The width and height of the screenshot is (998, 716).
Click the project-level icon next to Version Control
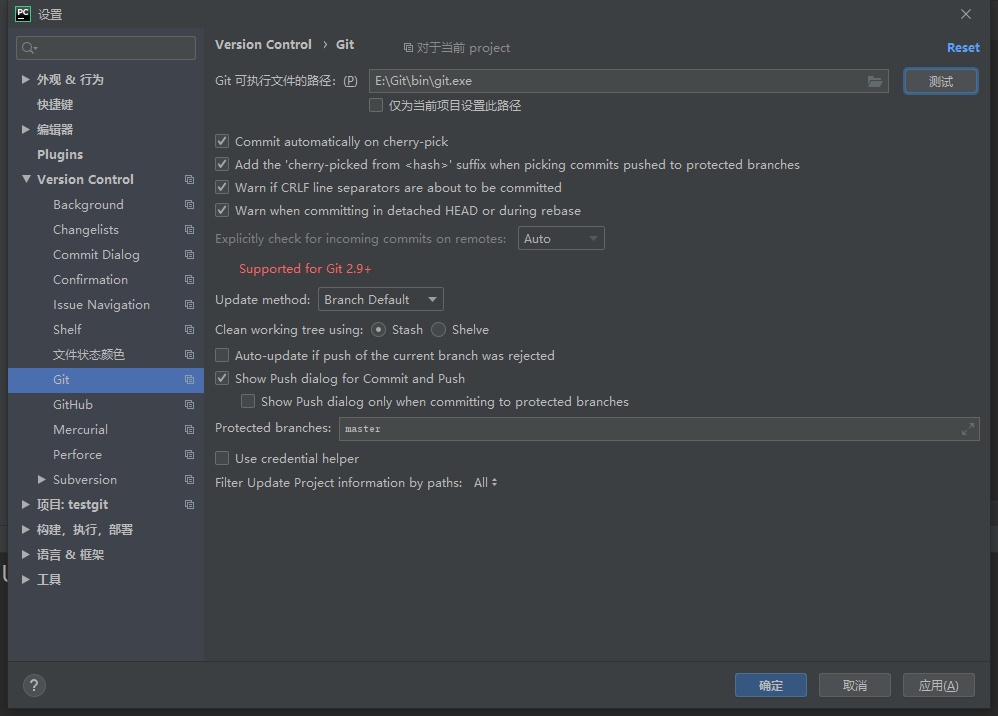point(190,179)
